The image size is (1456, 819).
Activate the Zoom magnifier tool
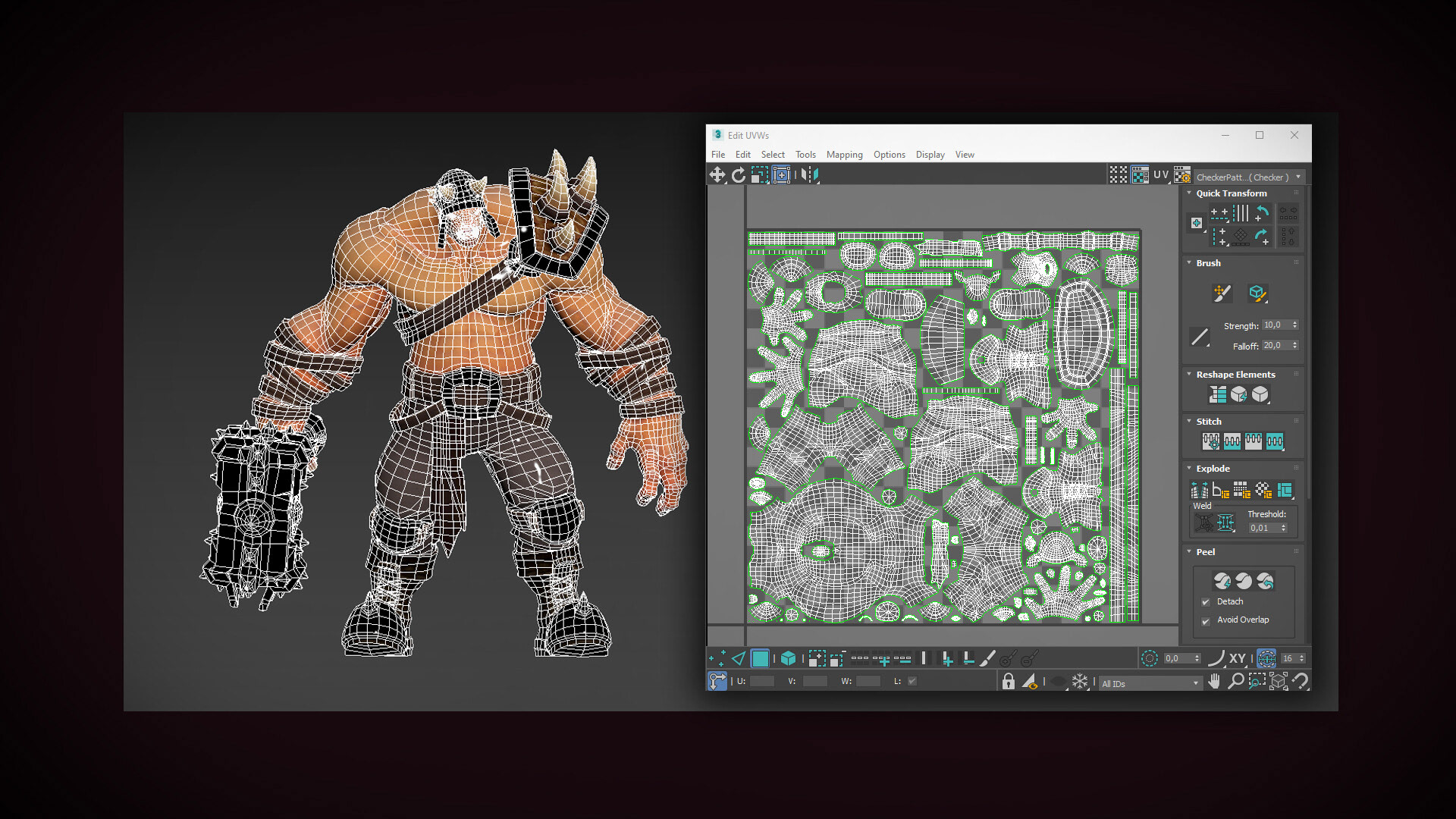1235,681
